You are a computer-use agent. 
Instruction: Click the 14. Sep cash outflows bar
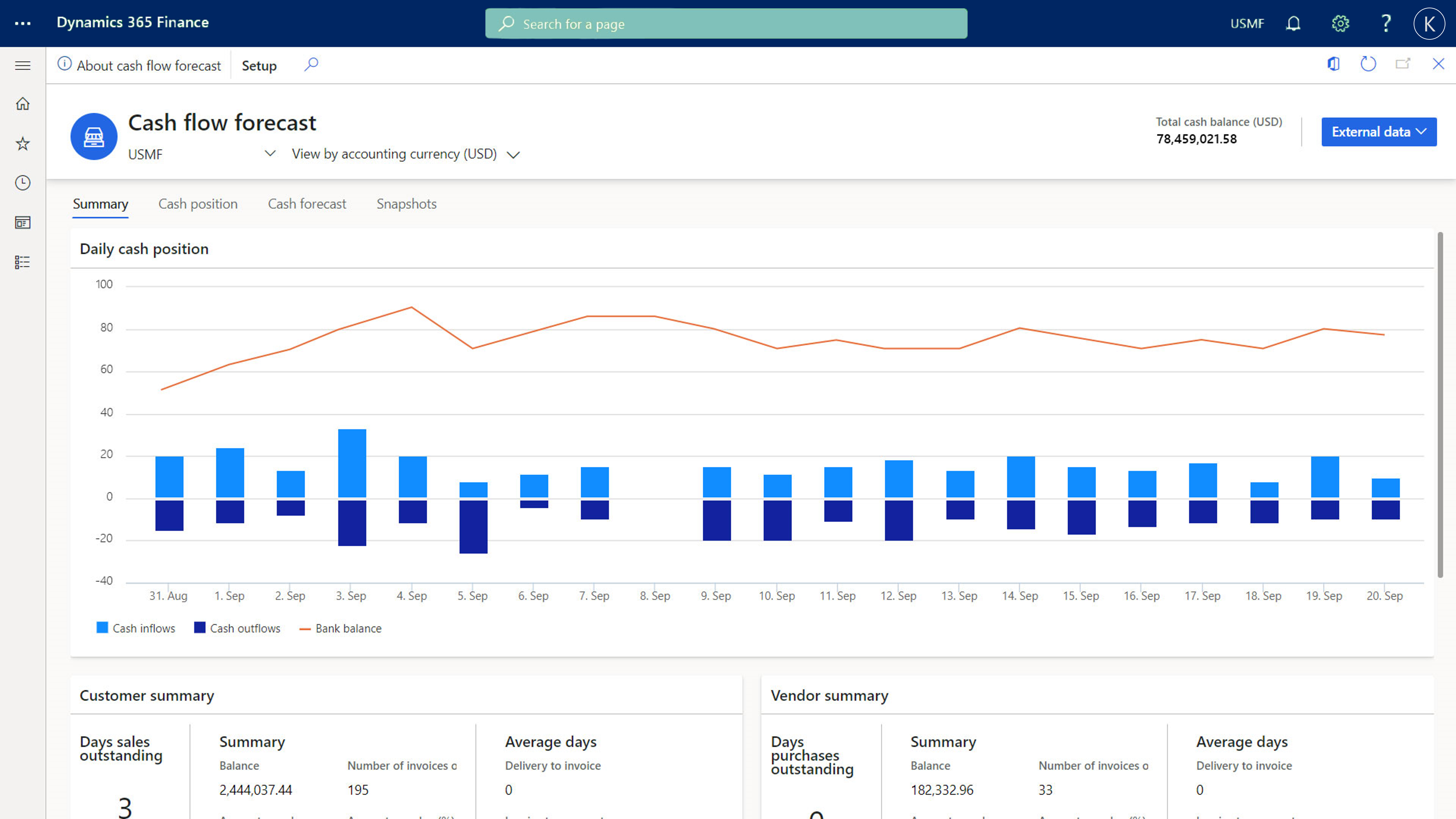(1021, 515)
